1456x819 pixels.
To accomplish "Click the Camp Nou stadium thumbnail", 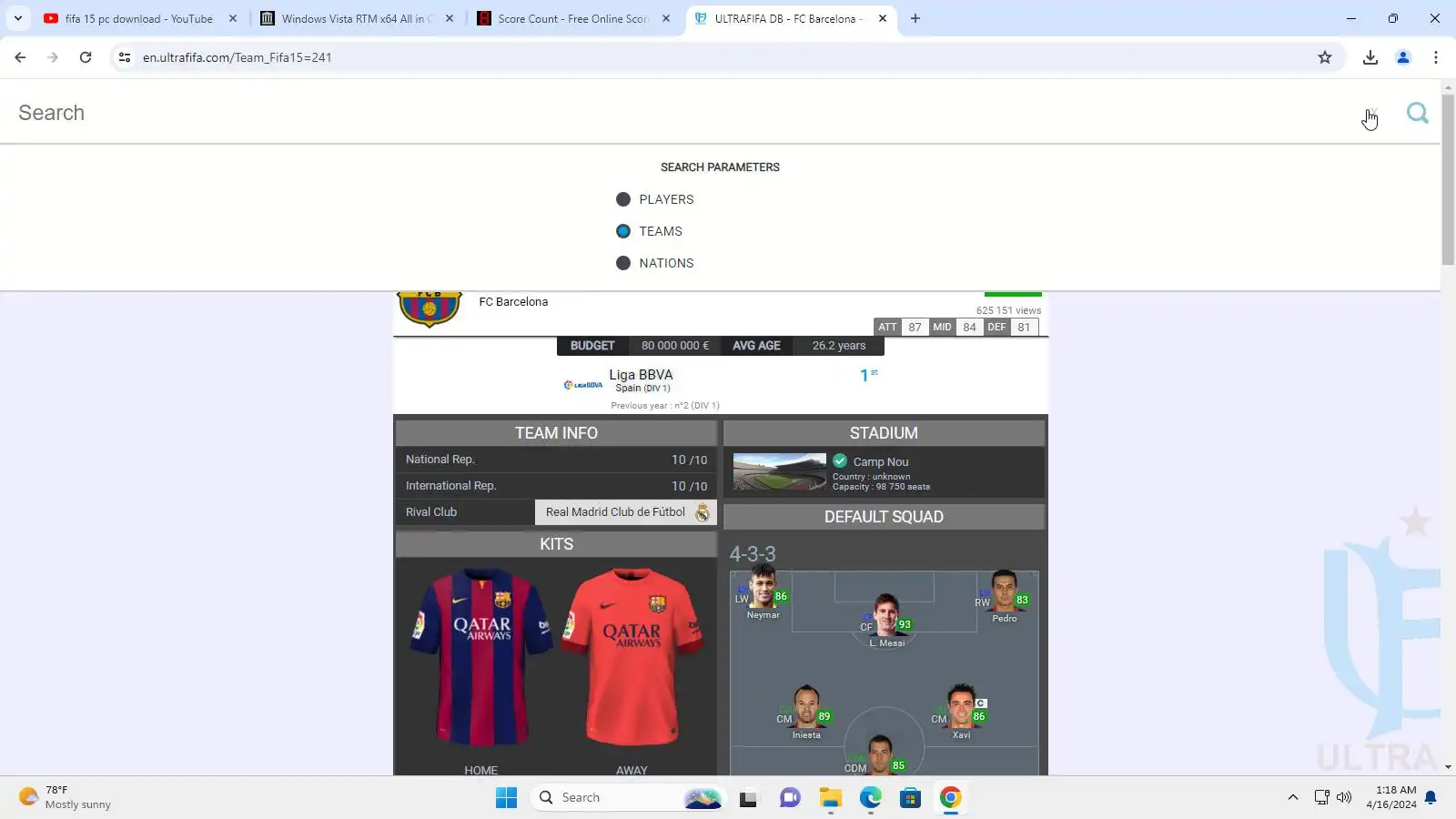I will [780, 472].
